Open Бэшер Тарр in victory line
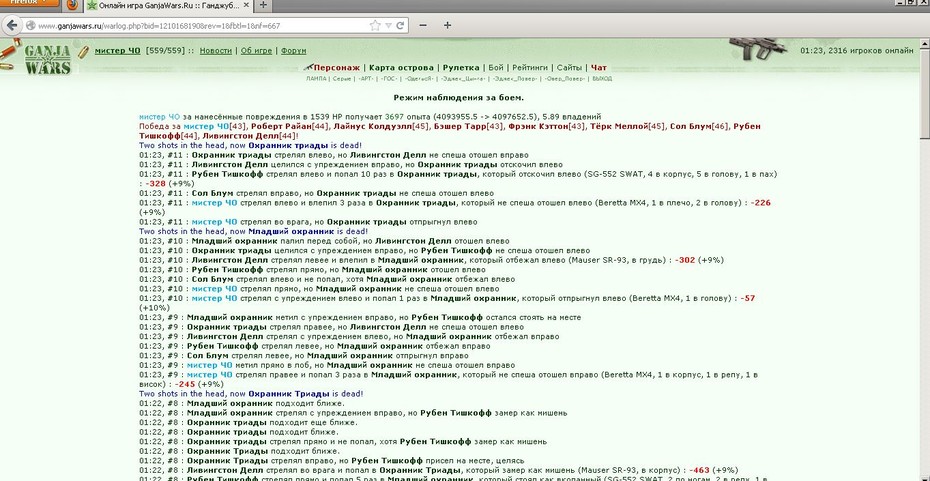The height and width of the screenshot is (481, 930). tap(461, 126)
